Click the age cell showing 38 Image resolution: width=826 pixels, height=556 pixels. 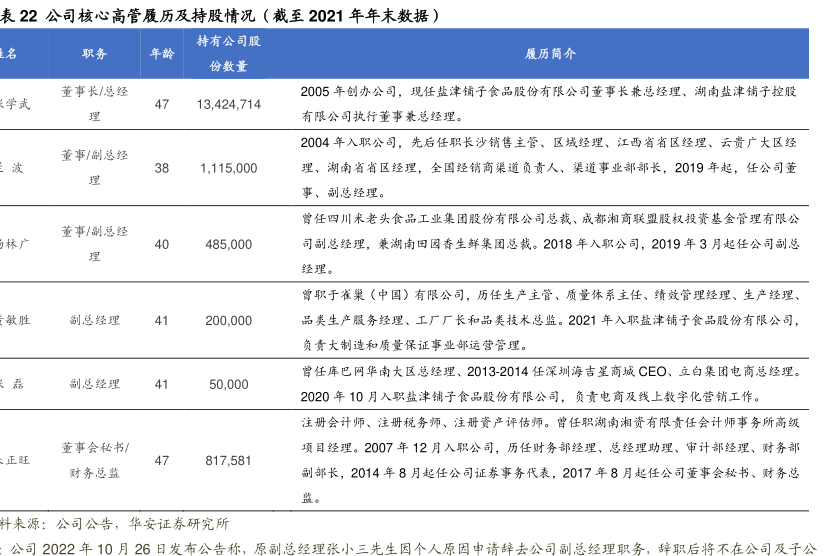coord(162,169)
